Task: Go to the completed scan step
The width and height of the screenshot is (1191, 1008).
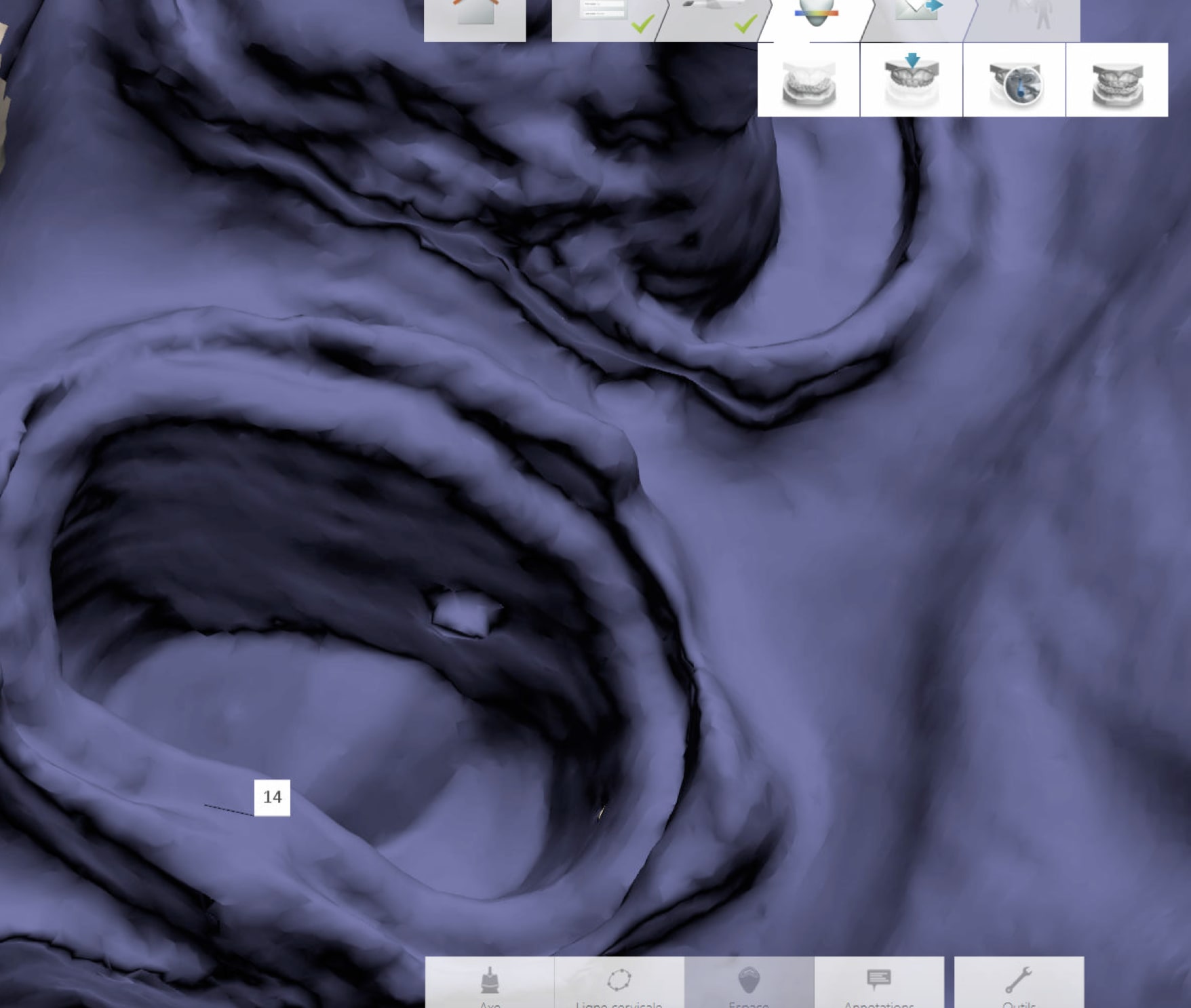Action: pyautogui.click(x=712, y=17)
